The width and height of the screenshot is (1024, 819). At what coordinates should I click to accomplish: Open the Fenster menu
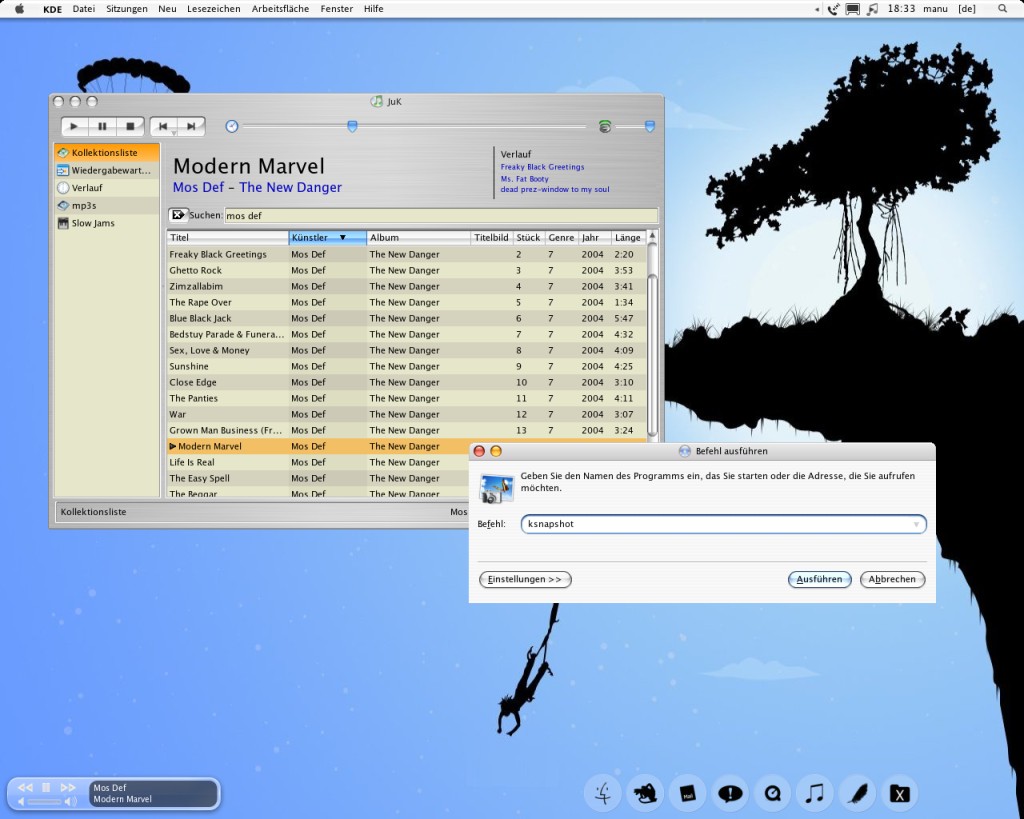(336, 8)
